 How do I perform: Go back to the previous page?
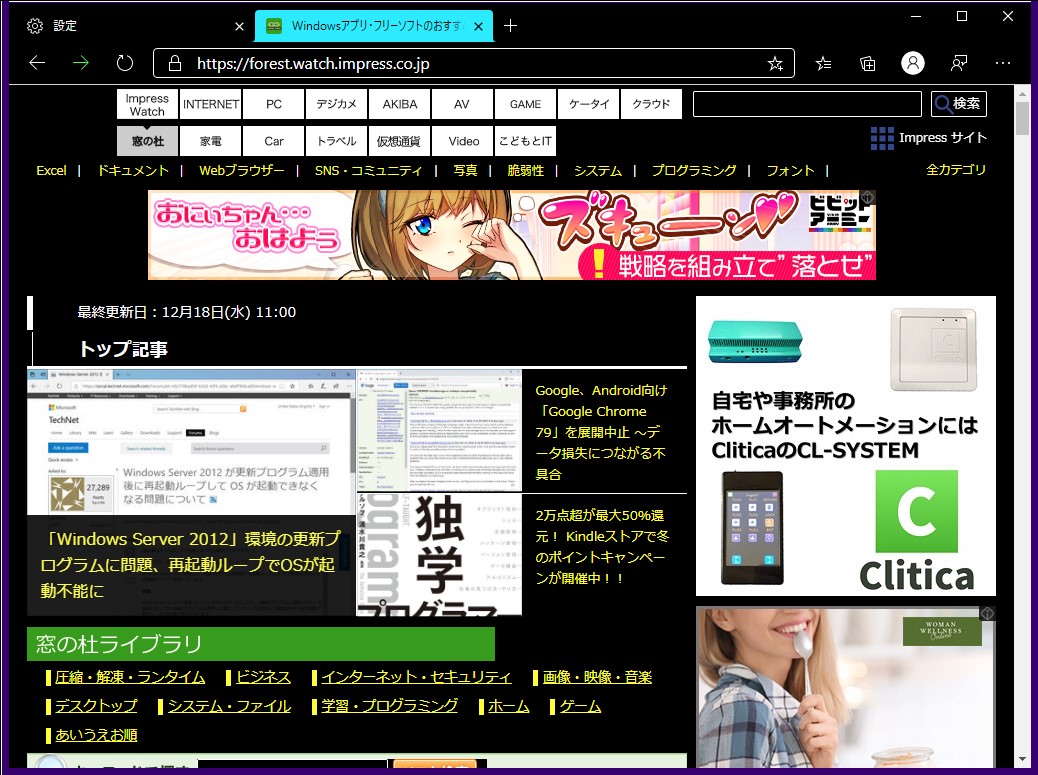(37, 63)
